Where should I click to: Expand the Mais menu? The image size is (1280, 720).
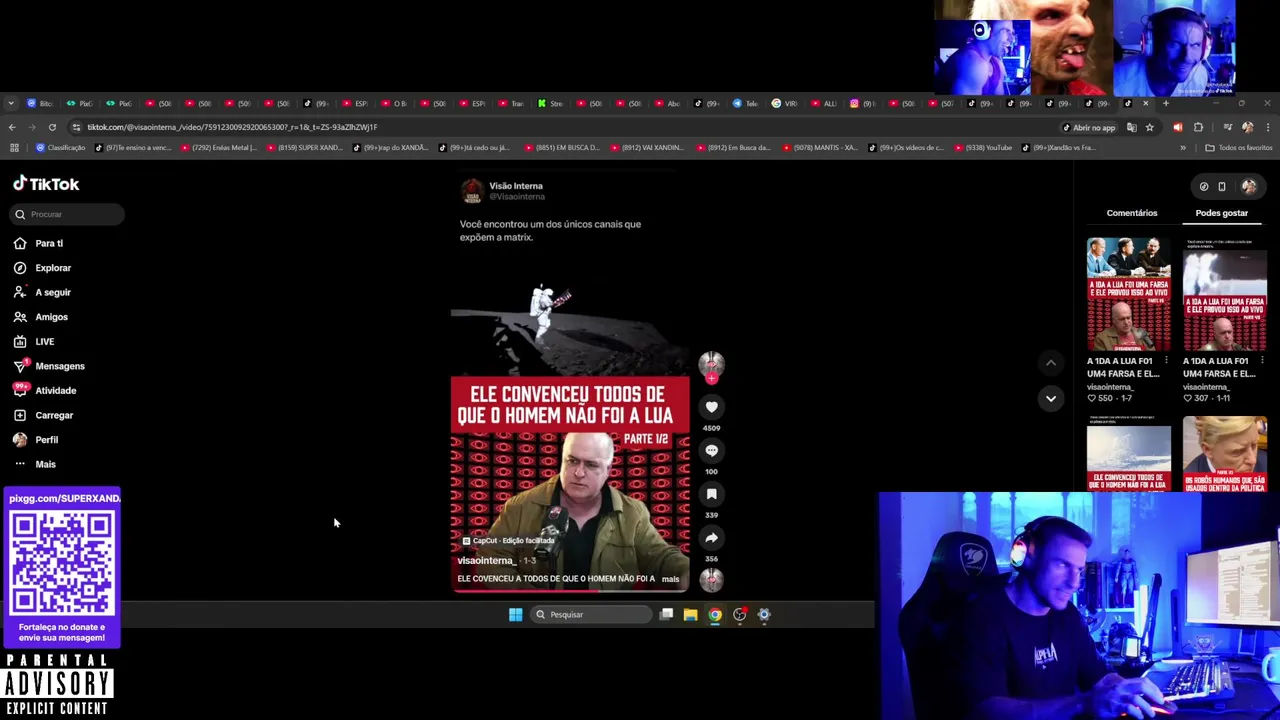tap(35, 464)
